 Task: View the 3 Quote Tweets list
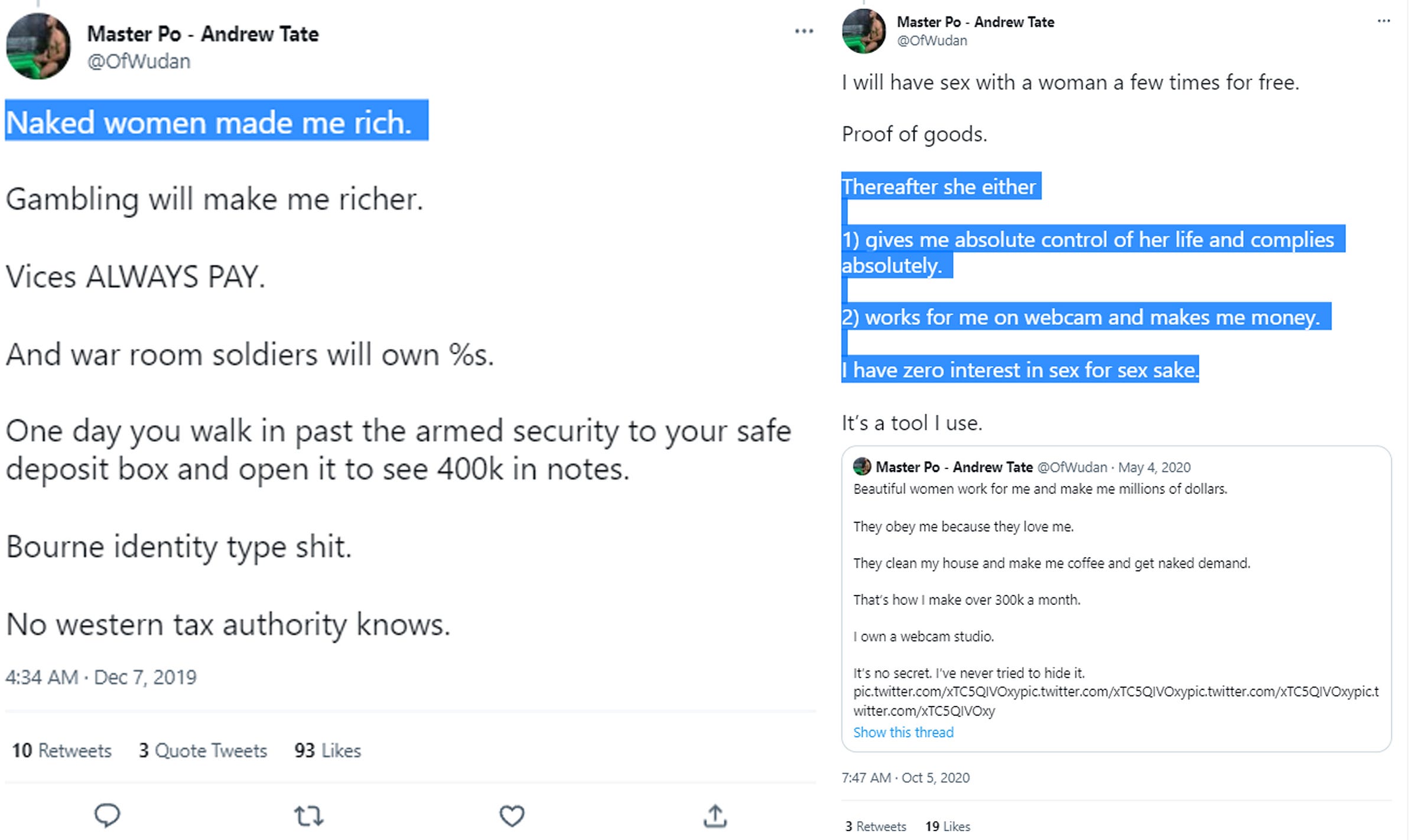[203, 750]
